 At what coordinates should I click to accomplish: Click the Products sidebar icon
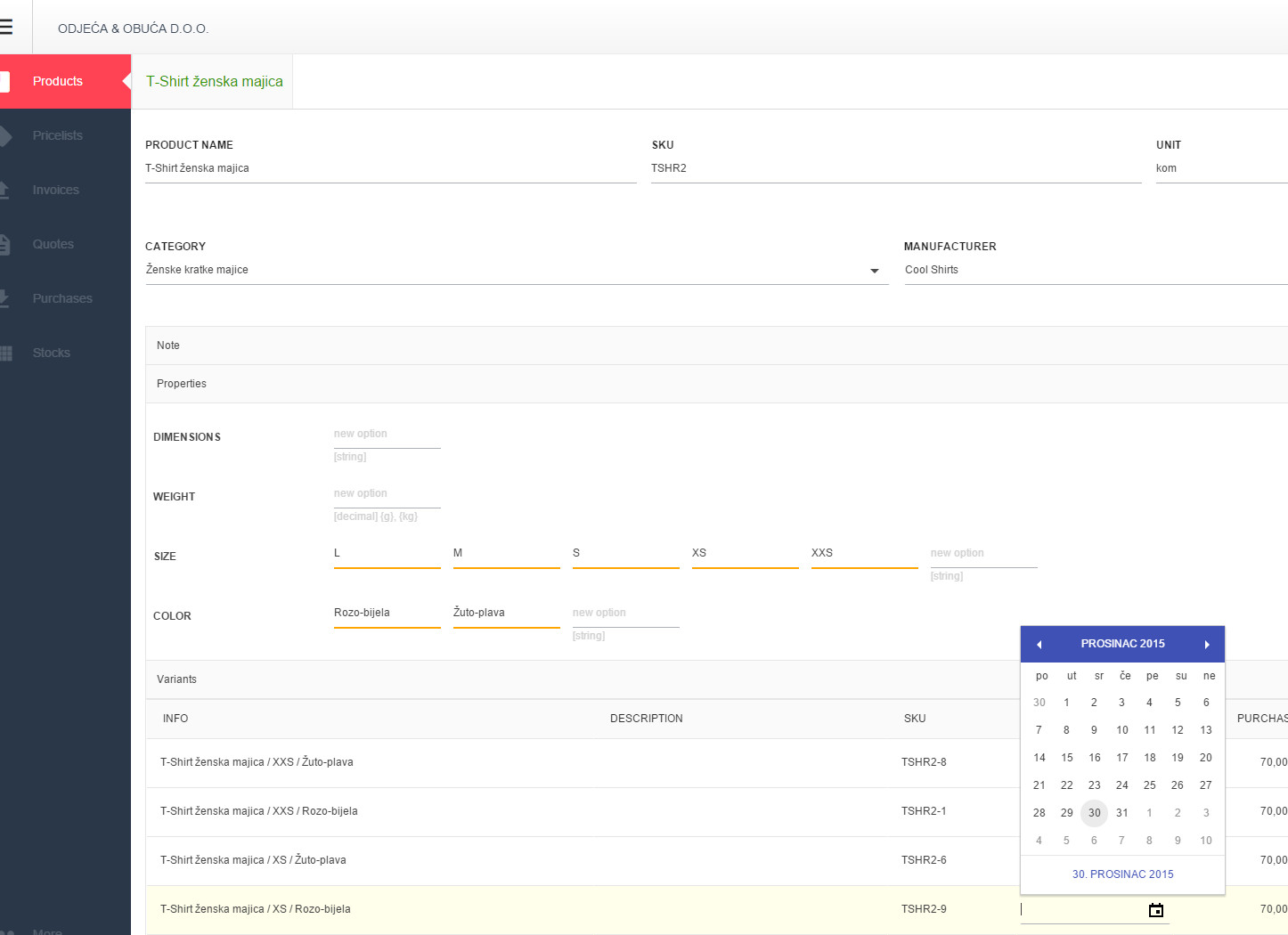coord(4,81)
